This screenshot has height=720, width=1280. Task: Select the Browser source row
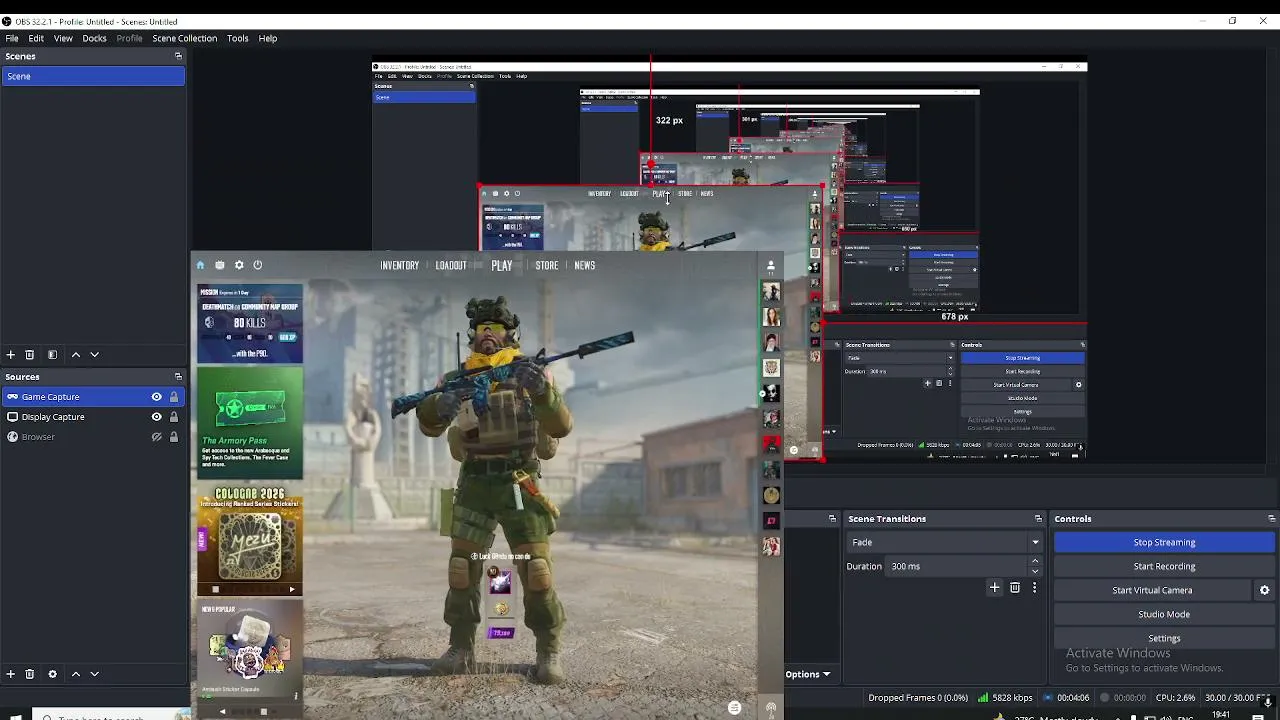(x=93, y=437)
